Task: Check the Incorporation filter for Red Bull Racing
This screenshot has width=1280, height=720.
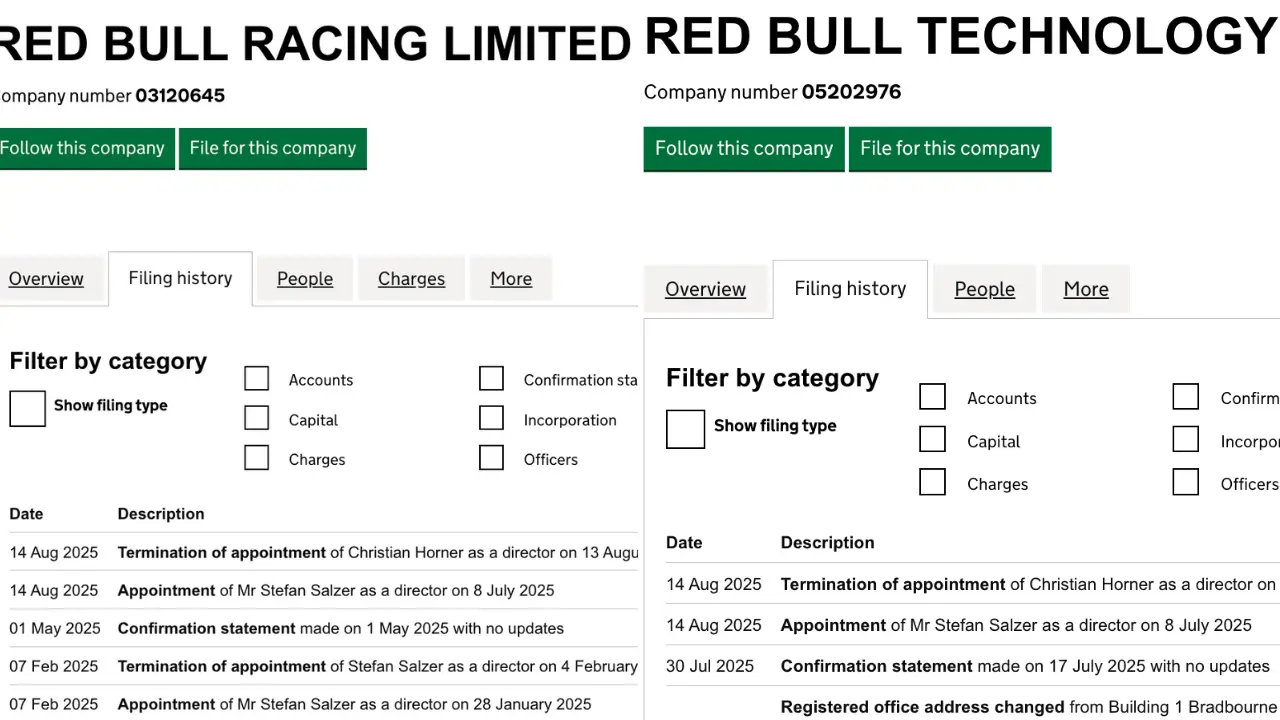Action: coord(491,417)
